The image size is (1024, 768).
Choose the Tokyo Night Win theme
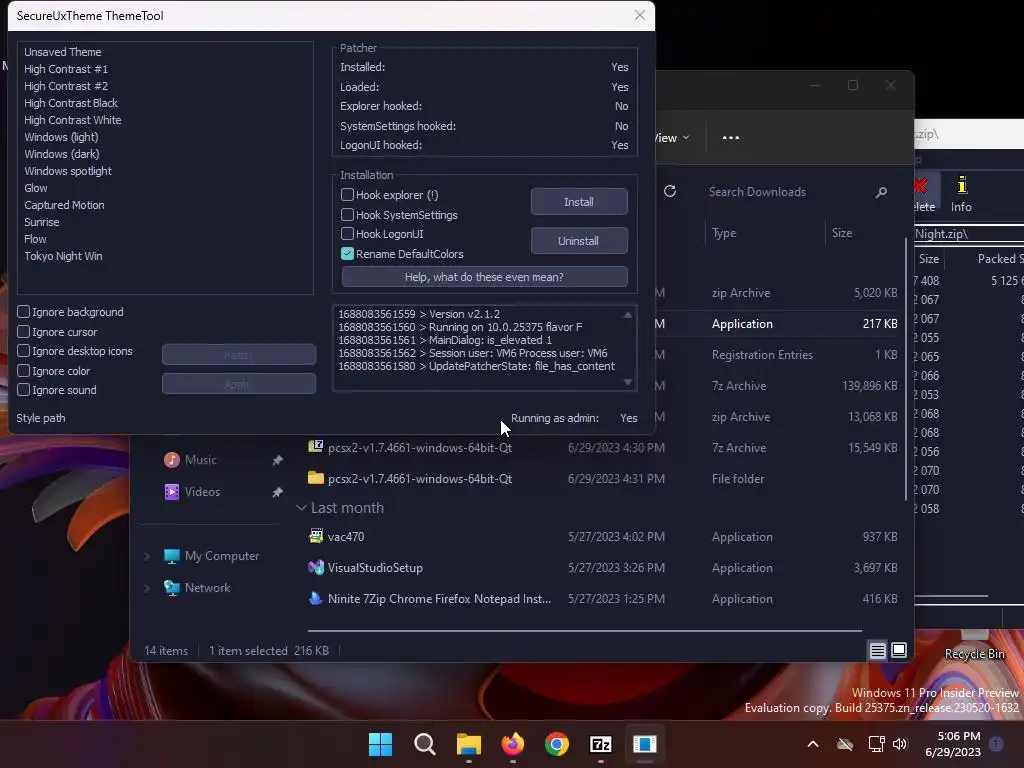tap(63, 255)
